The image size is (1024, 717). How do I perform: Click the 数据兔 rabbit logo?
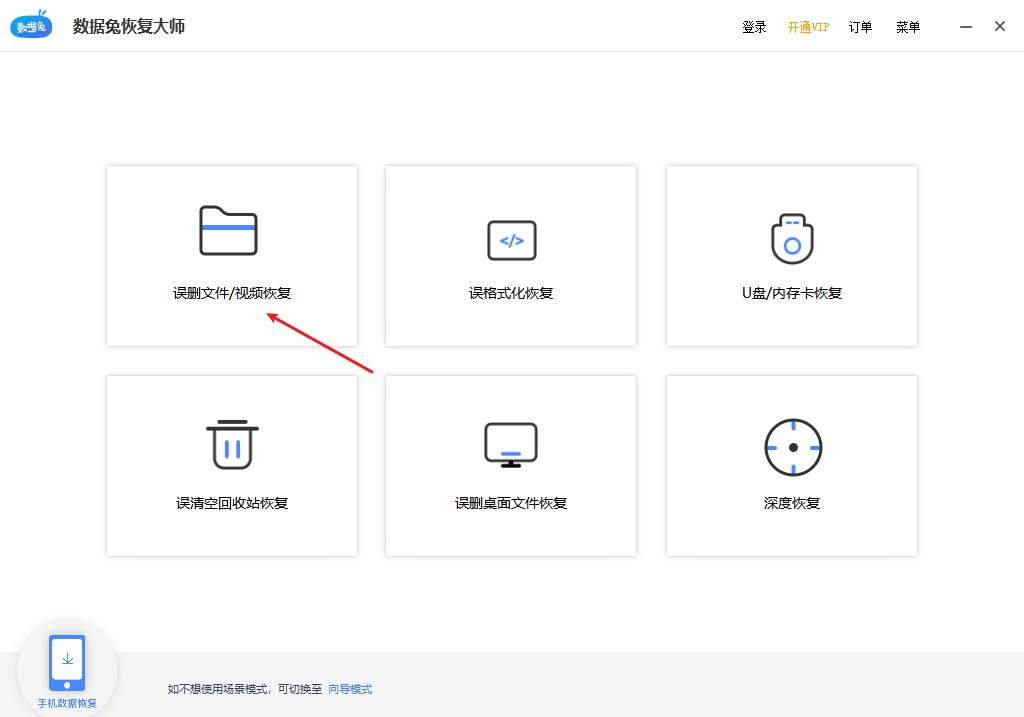coord(31,25)
